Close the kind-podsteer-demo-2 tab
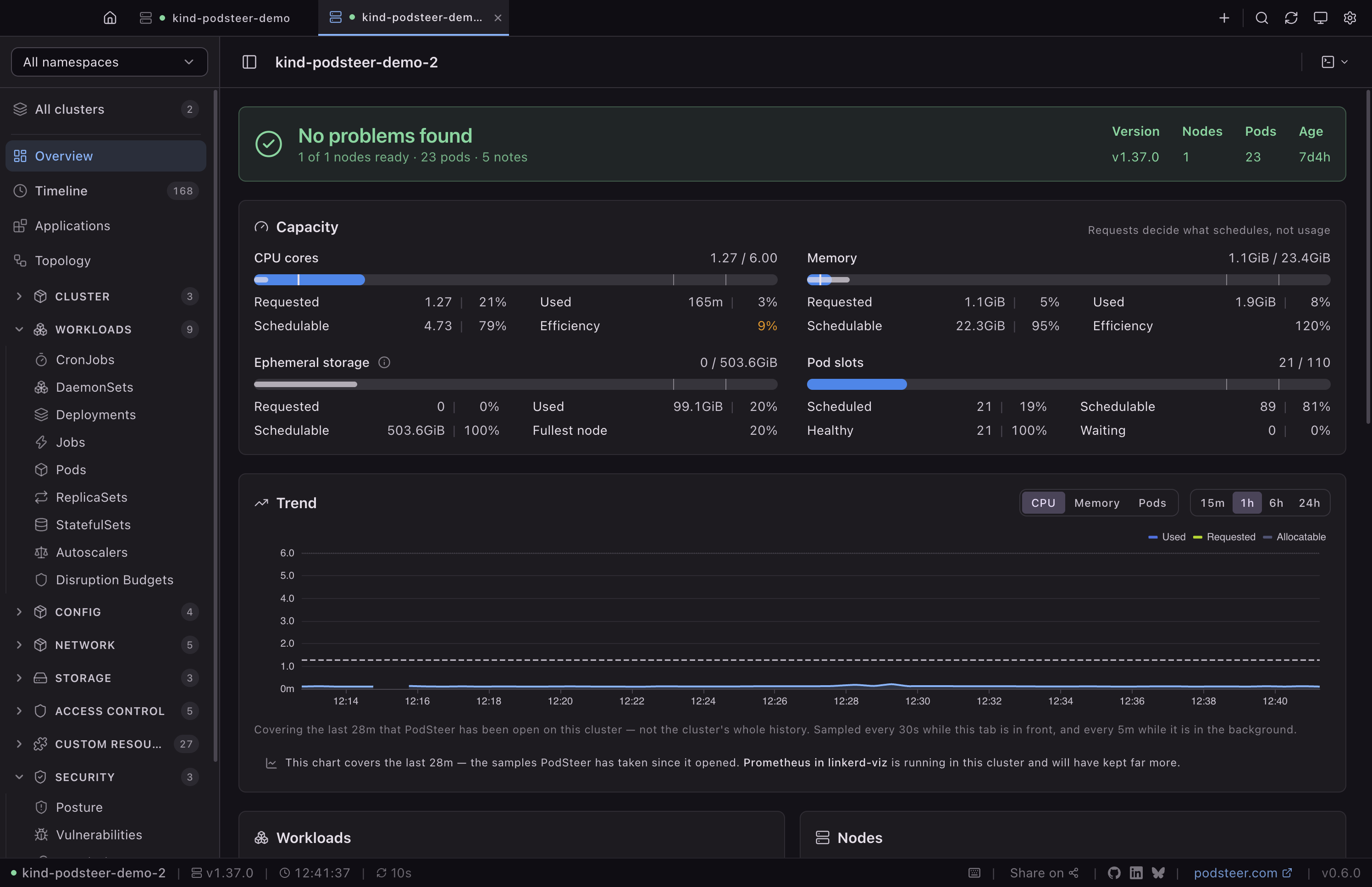 498,18
